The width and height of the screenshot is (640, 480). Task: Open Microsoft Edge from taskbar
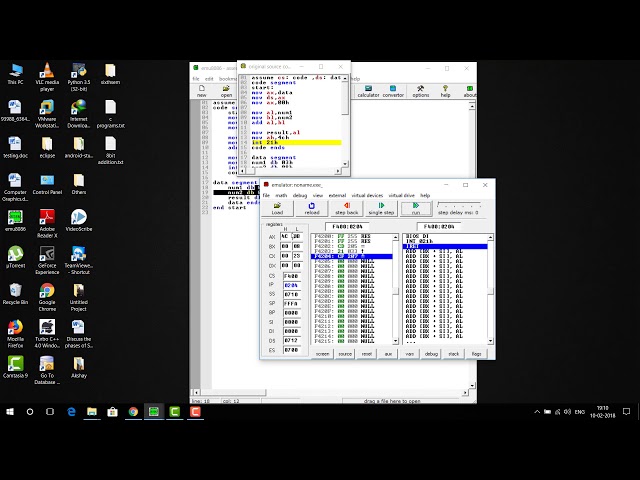[x=71, y=412]
